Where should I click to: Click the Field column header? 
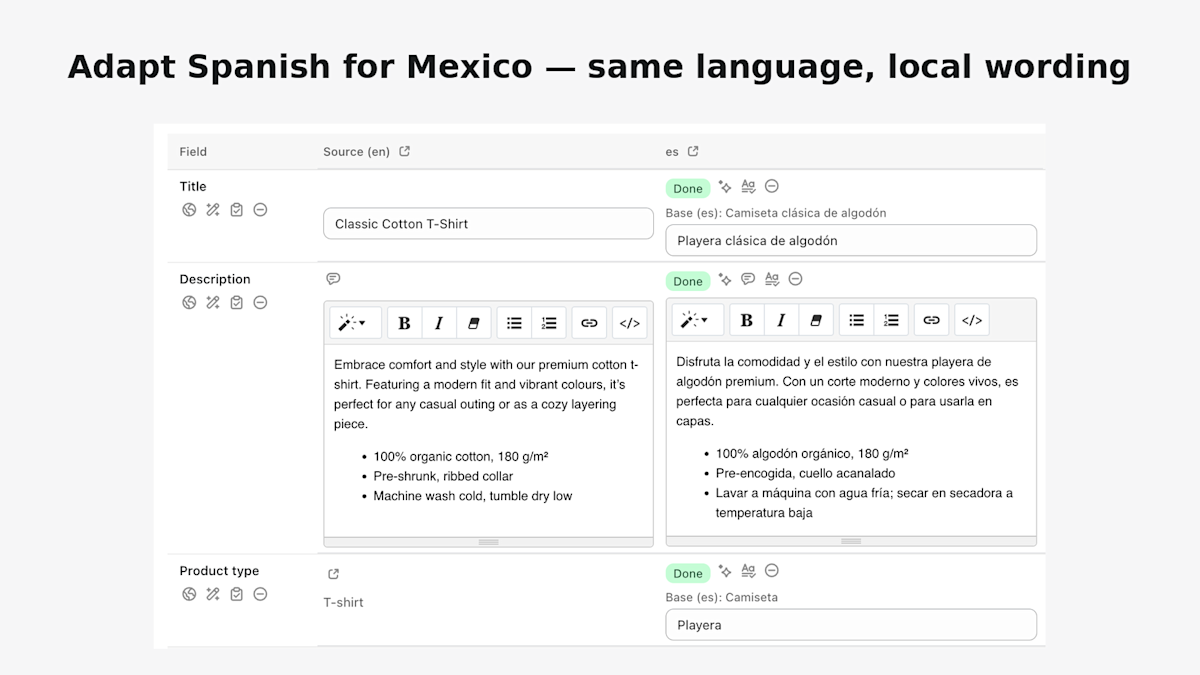(x=193, y=152)
